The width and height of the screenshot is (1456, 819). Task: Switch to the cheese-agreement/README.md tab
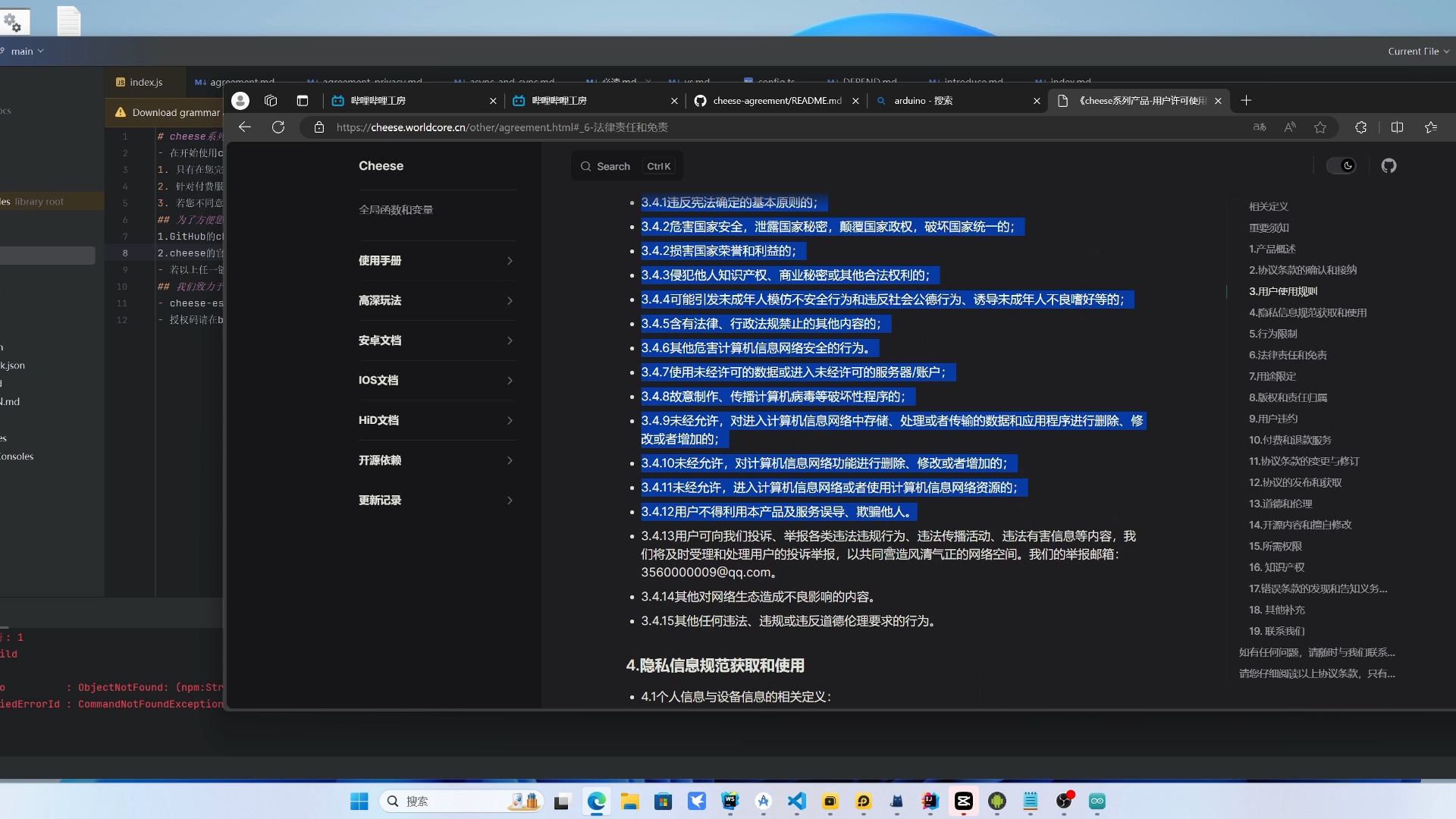[777, 101]
